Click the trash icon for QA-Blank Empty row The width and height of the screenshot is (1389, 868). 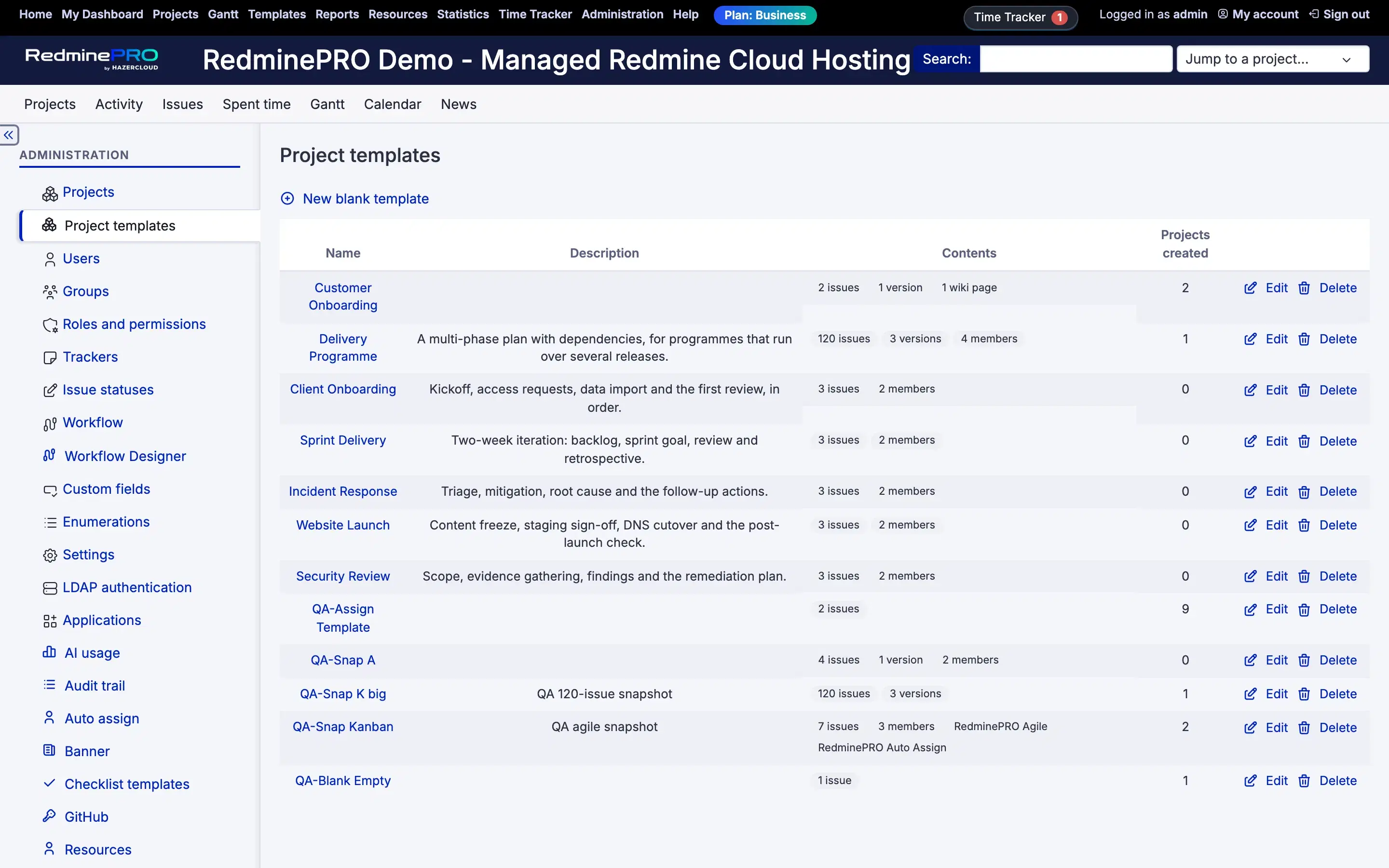(x=1304, y=781)
